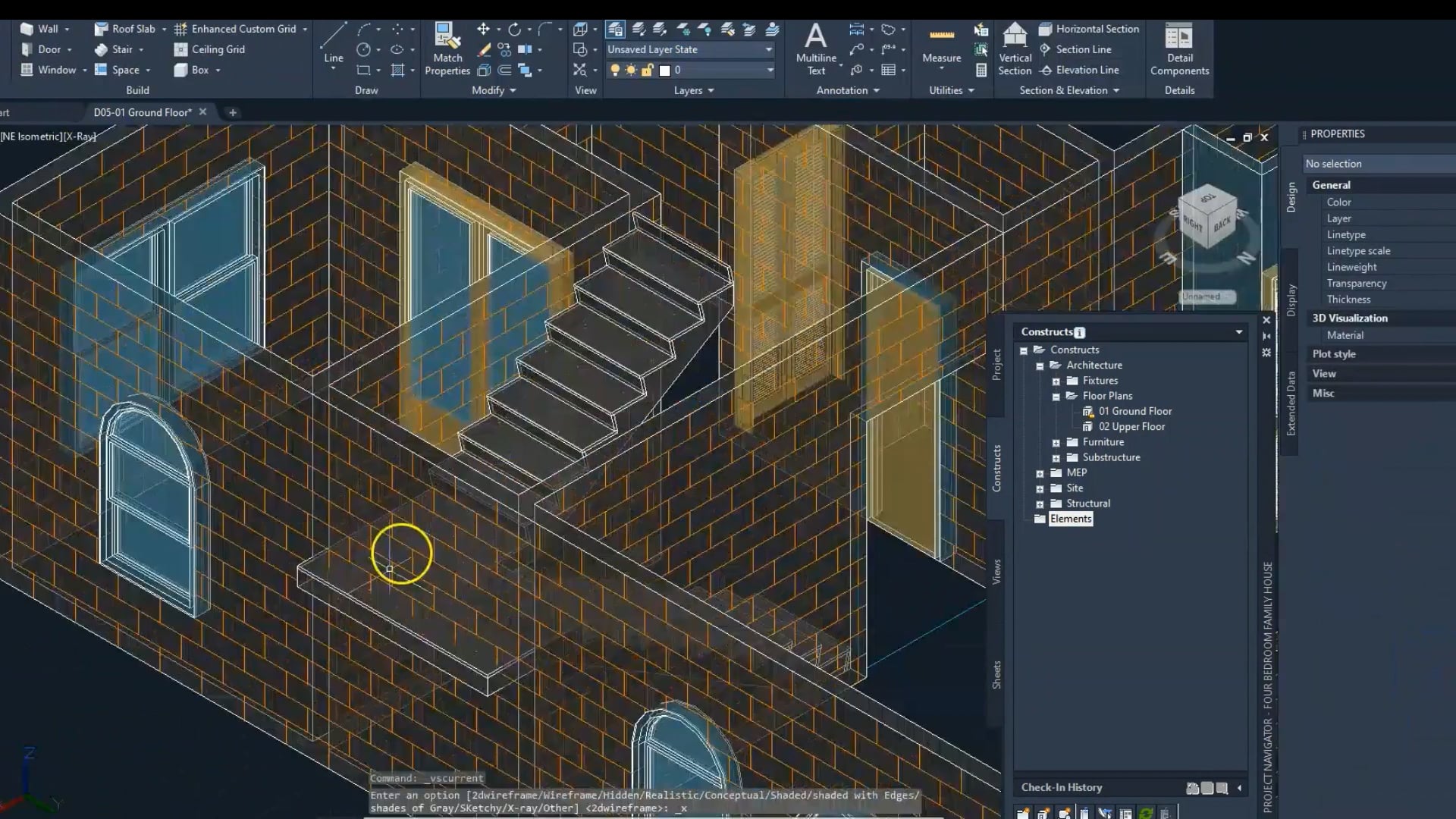Expand the MEP folder

[1040, 473]
